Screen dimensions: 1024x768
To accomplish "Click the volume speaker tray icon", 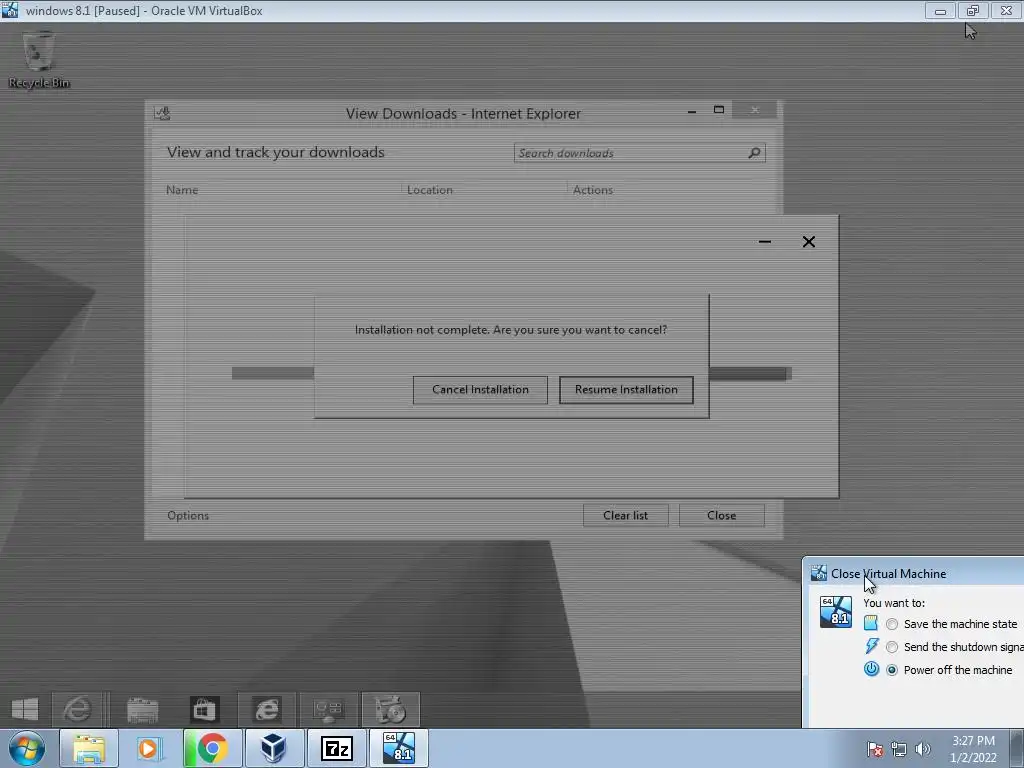I will 923,749.
